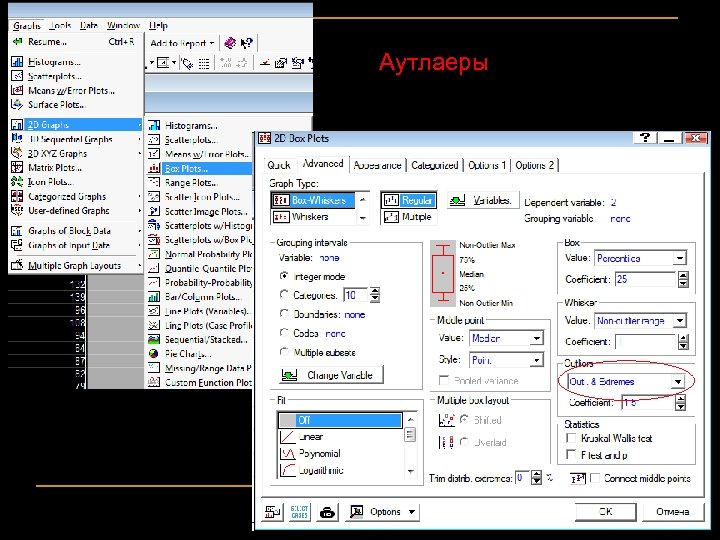
Task: Select Linear in Fit list
Action: pos(340,437)
